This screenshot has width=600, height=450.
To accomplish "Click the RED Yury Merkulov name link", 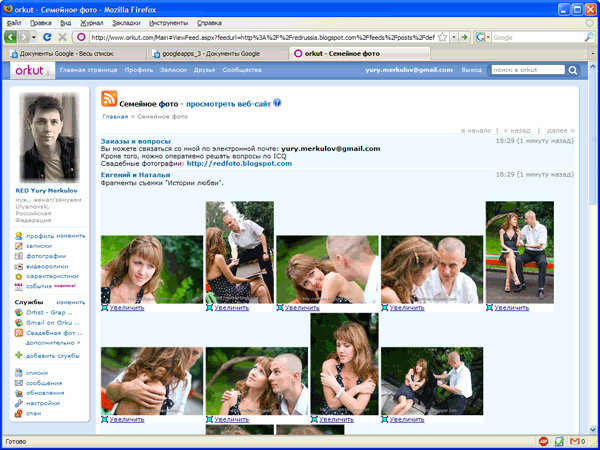I will point(46,191).
